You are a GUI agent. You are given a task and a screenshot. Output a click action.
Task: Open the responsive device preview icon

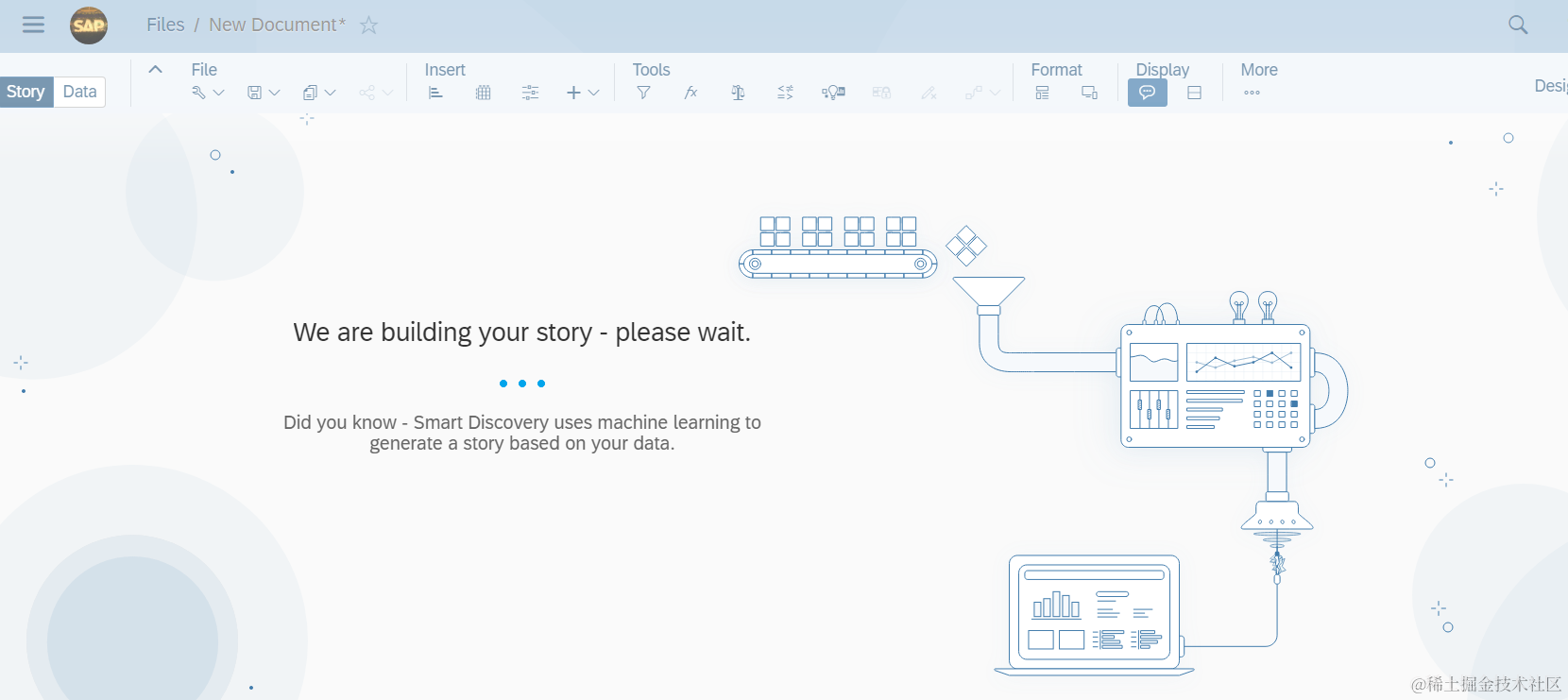tap(1089, 93)
